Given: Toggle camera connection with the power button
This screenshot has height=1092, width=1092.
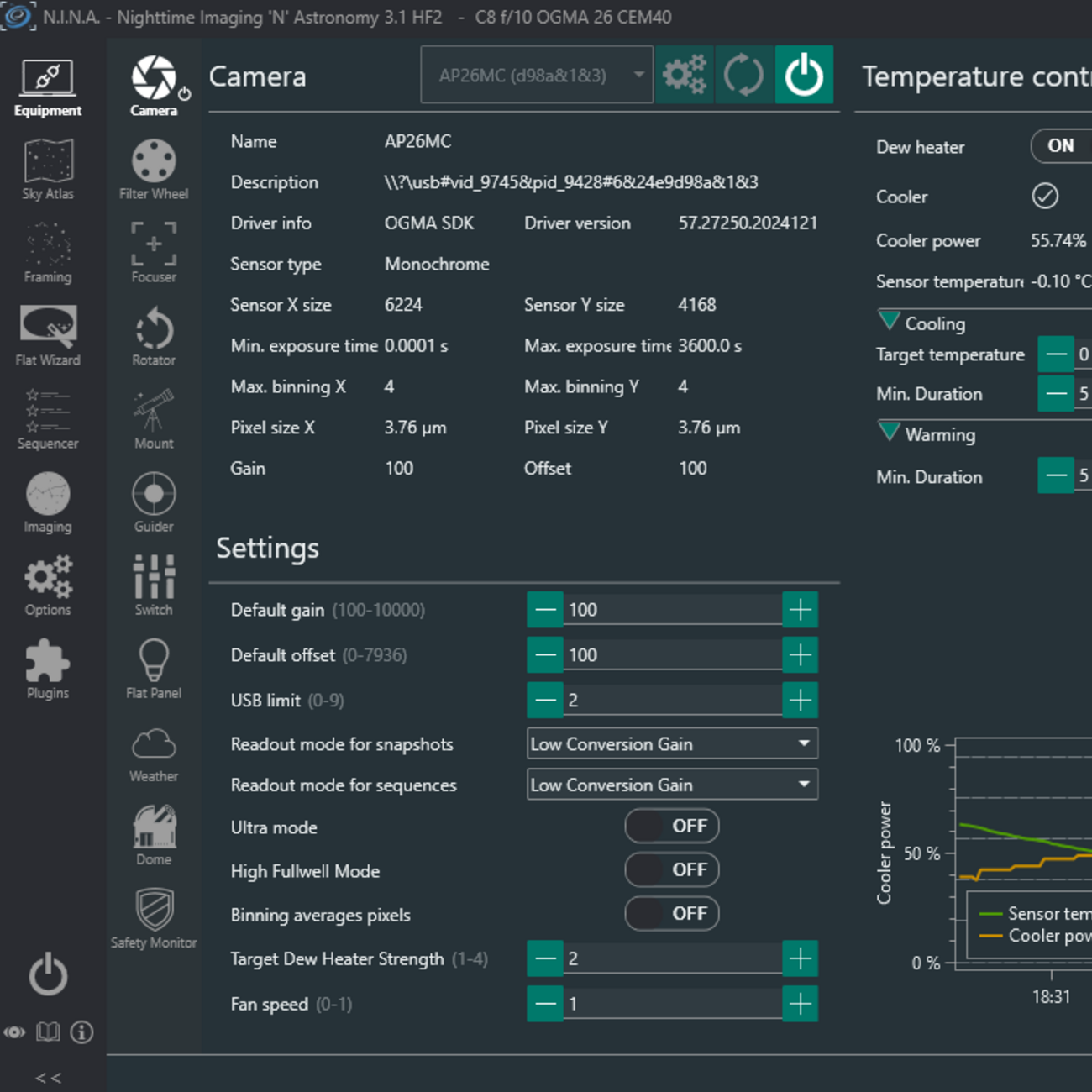Looking at the screenshot, I should pos(804,75).
